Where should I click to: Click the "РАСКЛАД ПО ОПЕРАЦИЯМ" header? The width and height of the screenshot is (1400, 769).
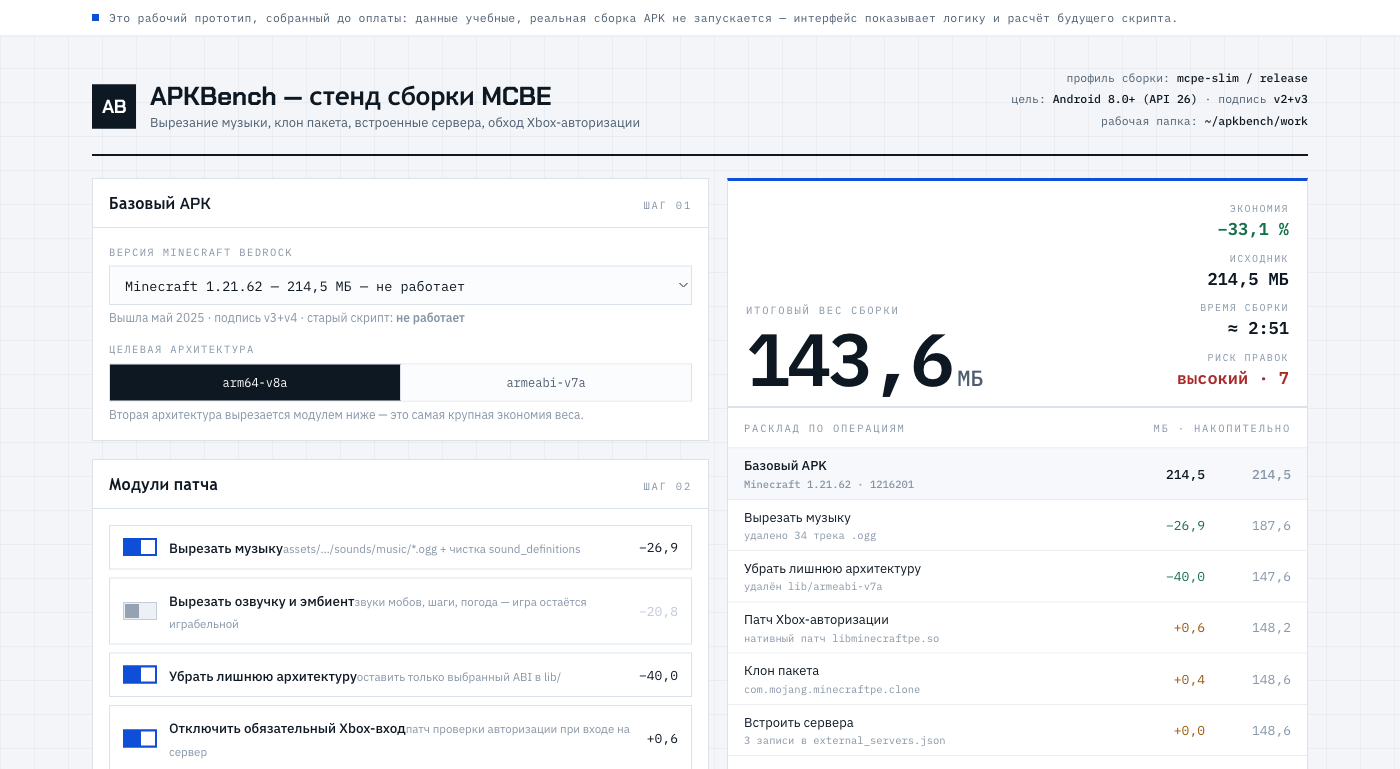click(824, 429)
